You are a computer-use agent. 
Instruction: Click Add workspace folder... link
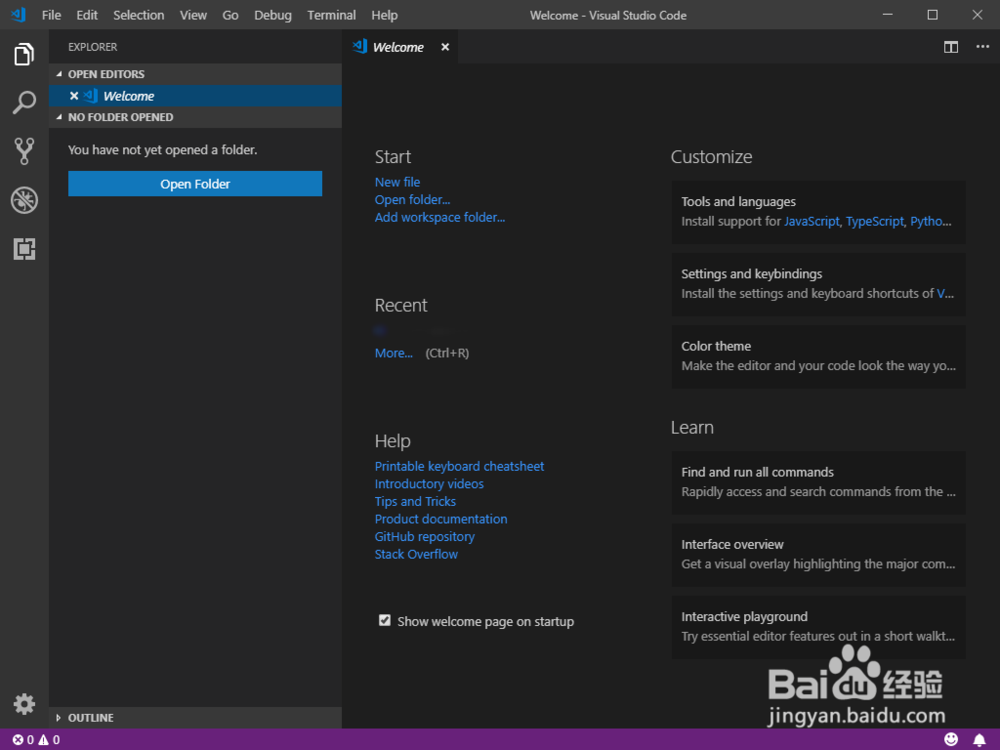[x=439, y=217]
